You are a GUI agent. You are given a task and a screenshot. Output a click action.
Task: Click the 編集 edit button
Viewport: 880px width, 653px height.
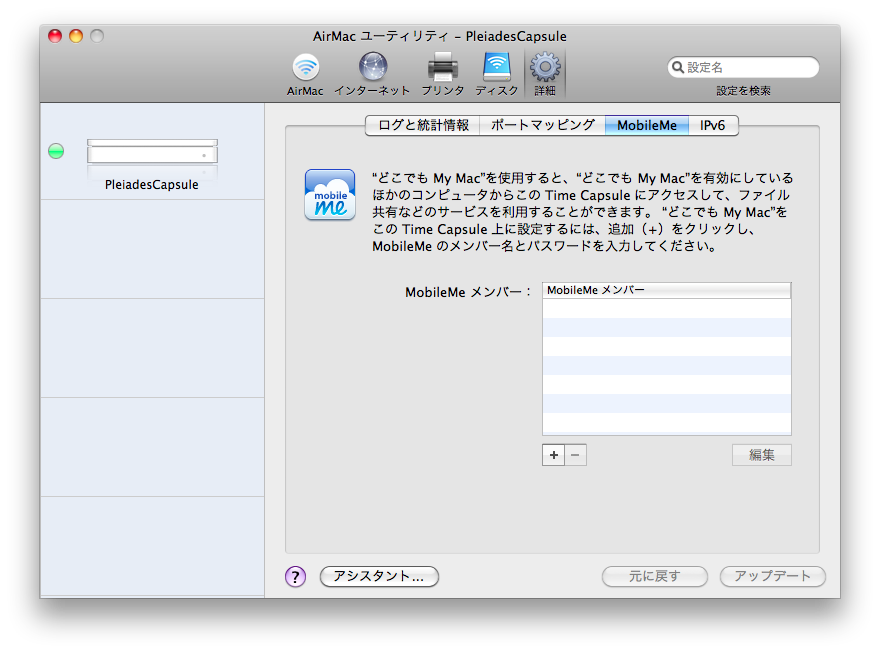tap(762, 455)
